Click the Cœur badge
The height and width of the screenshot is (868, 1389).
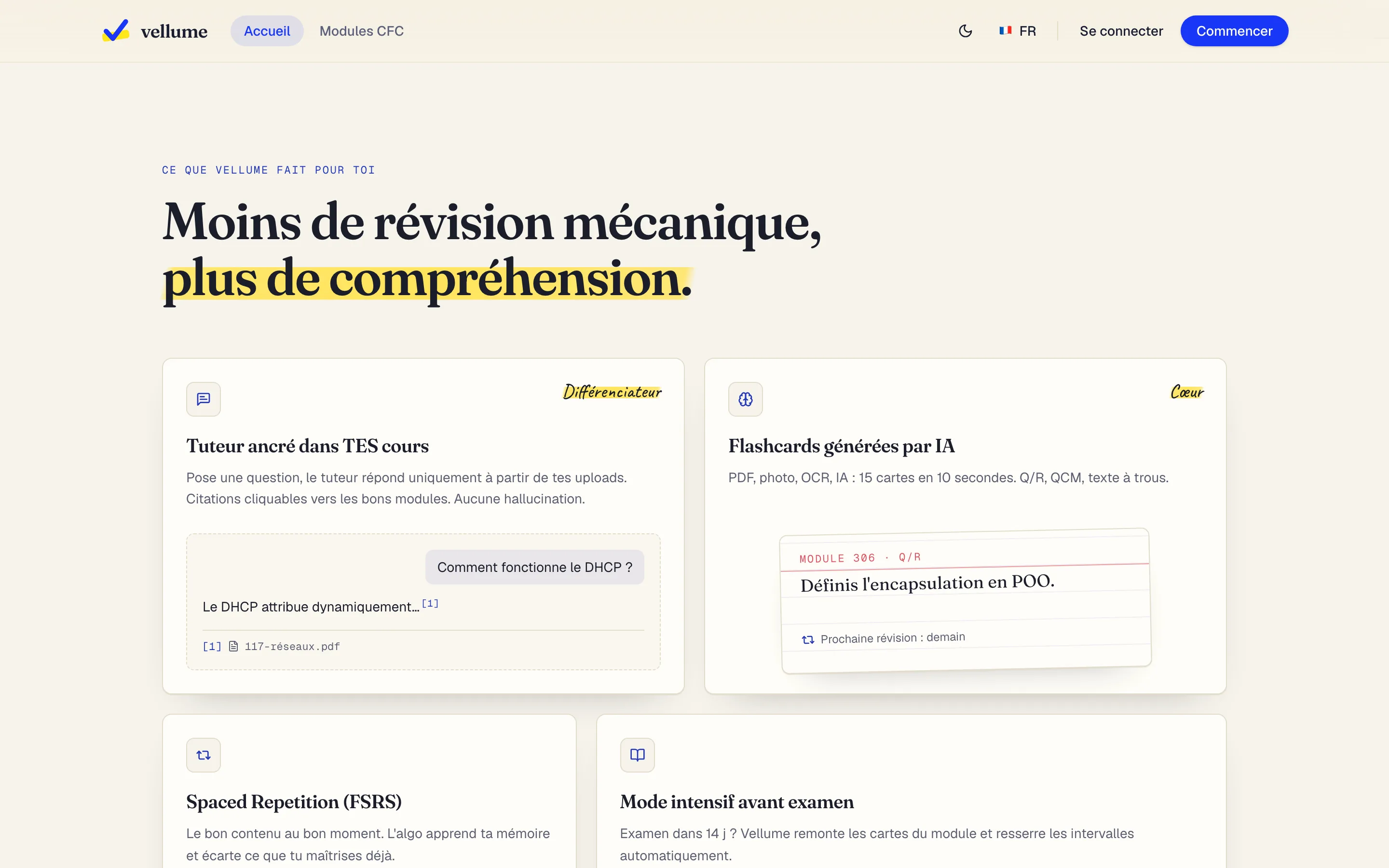coord(1187,392)
